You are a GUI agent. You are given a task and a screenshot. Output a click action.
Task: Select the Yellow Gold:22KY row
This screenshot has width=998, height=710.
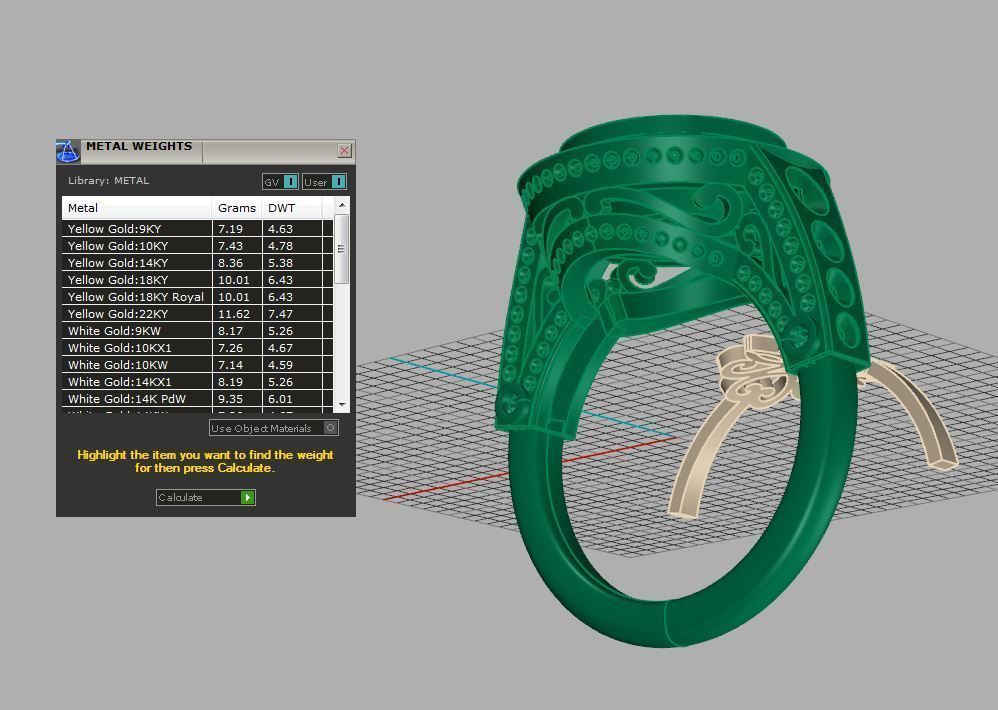point(197,314)
